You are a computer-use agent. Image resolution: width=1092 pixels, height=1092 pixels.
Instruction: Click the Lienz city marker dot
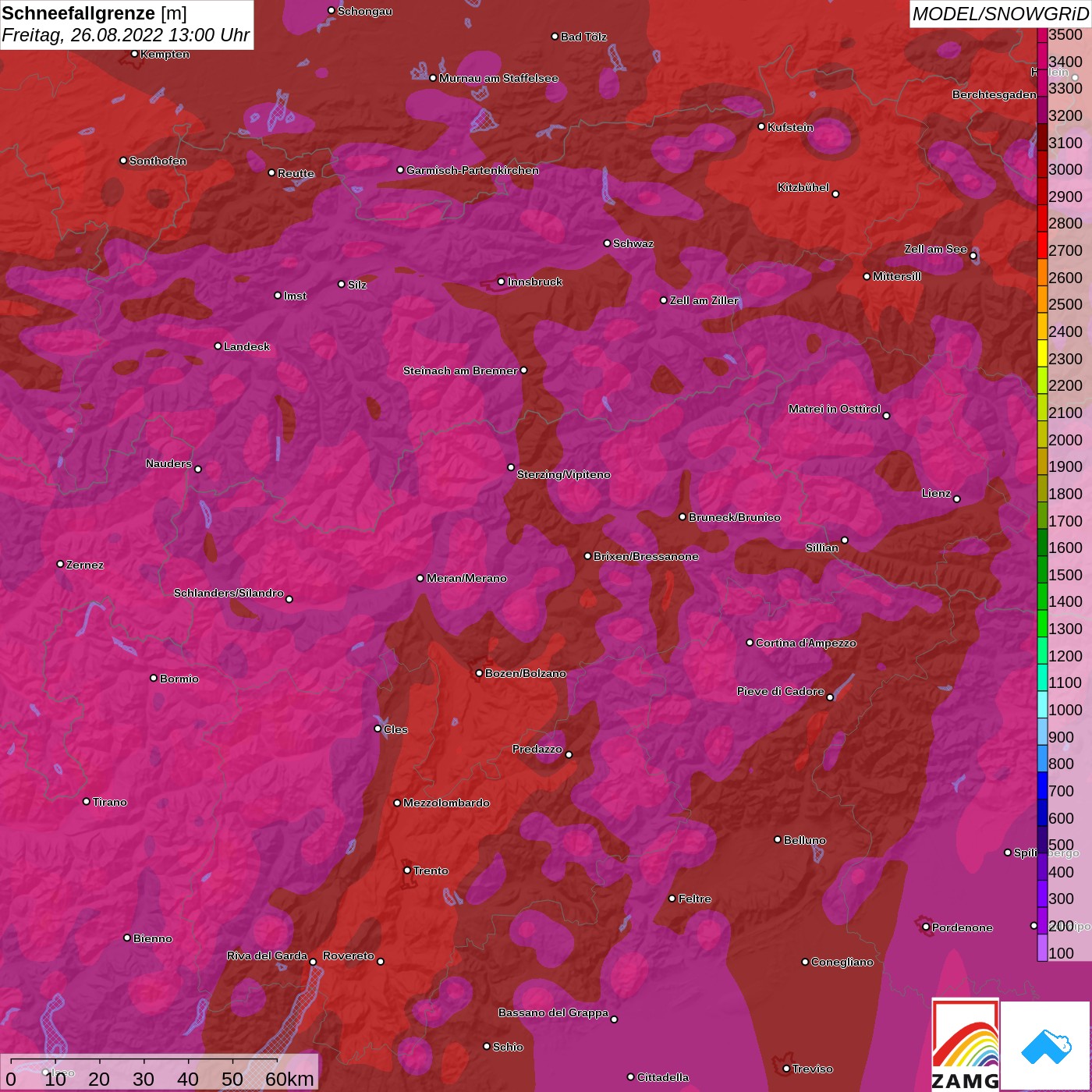957,499
